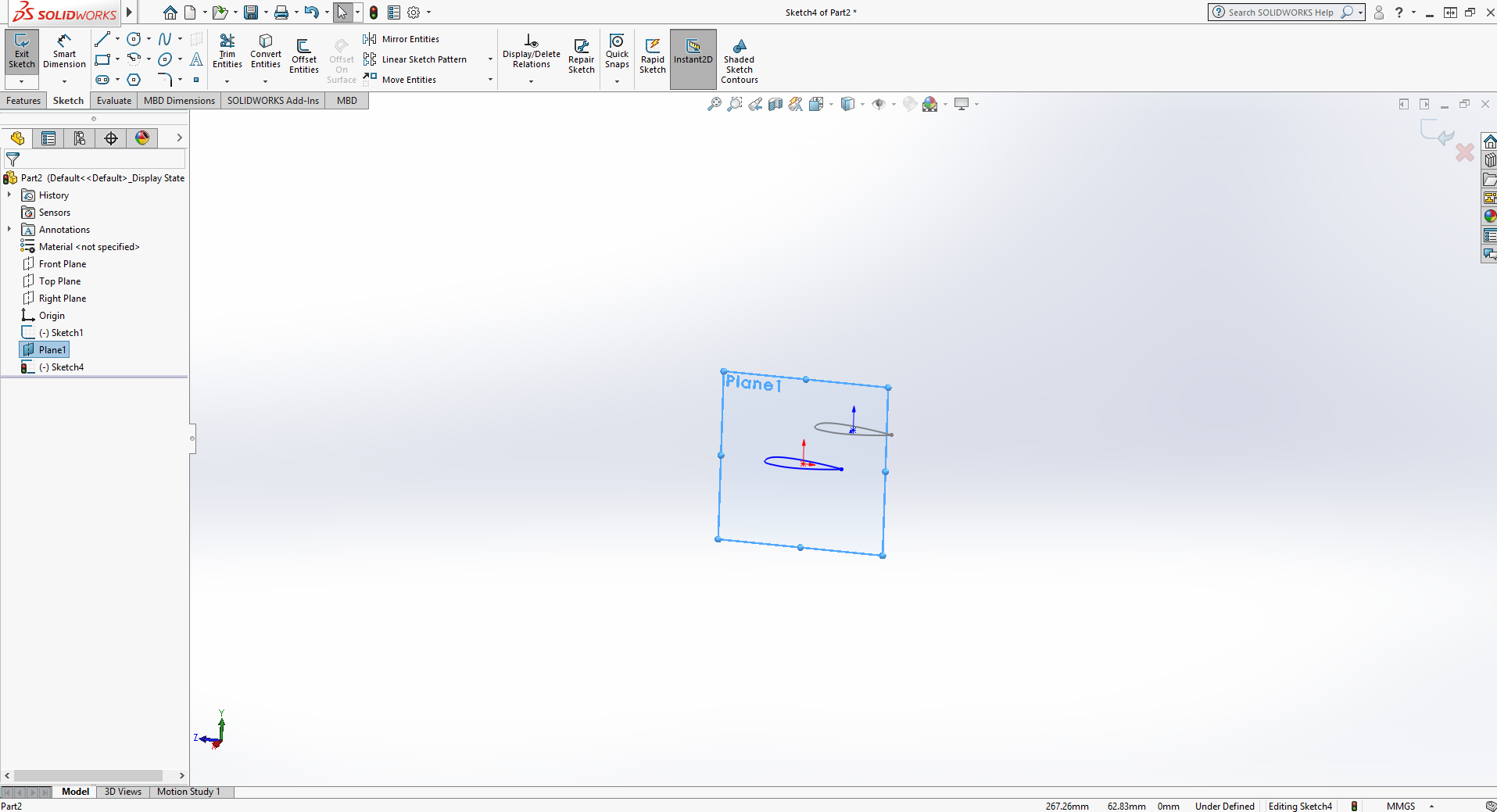Select the Ellipse sketch tool
The width and height of the screenshot is (1497, 812).
pos(165,59)
